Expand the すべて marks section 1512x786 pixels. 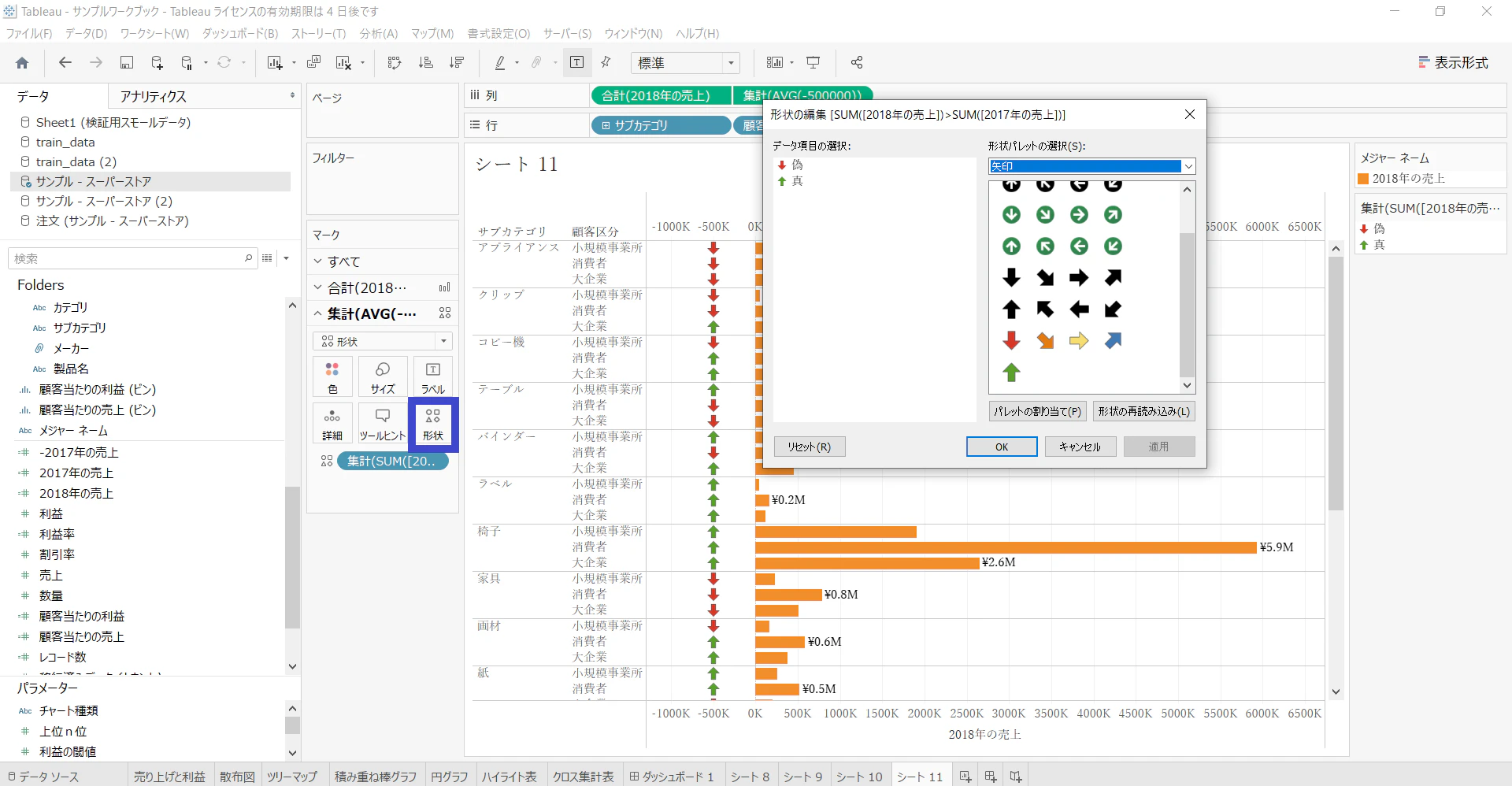click(x=318, y=261)
